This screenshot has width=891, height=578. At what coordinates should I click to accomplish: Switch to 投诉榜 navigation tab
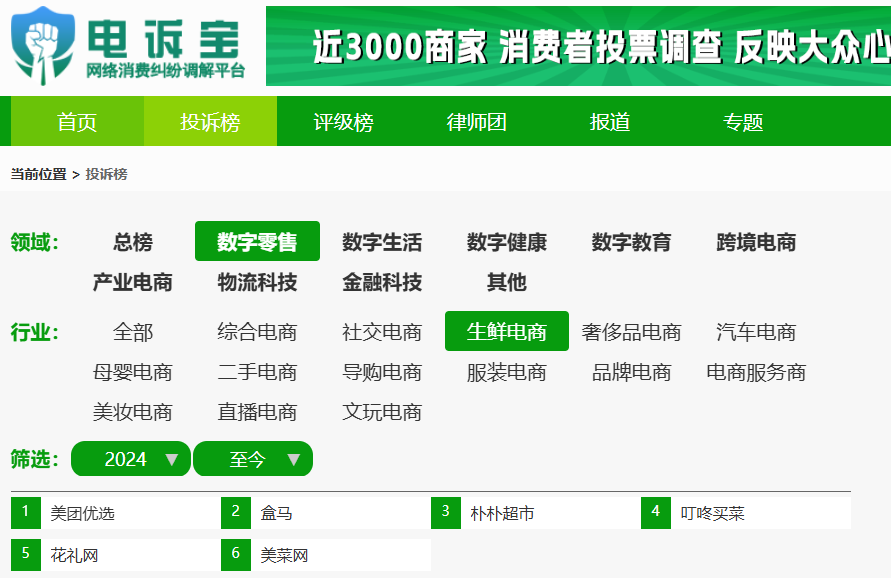click(210, 121)
